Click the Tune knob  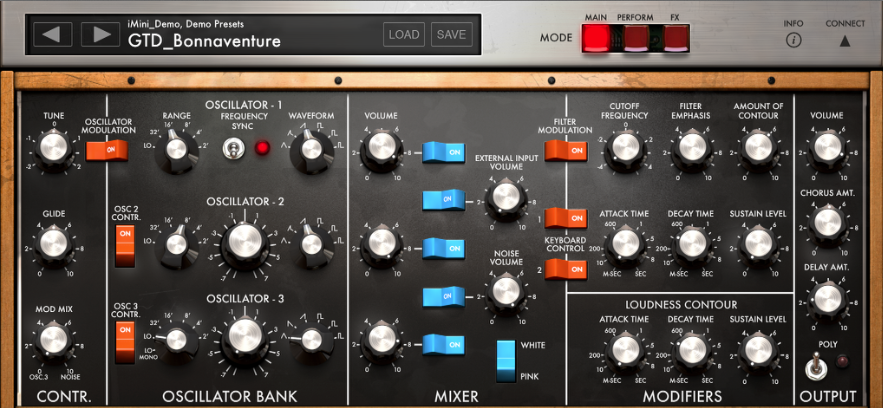54,147
